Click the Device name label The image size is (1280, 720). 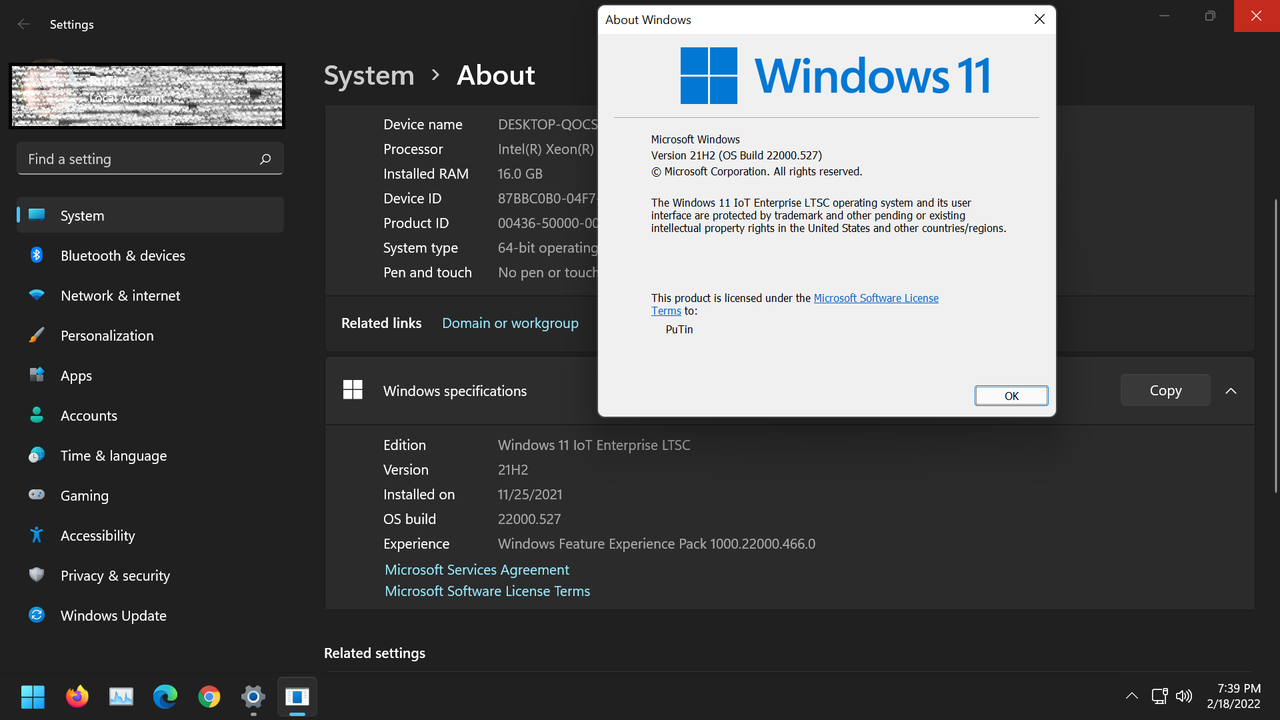click(423, 124)
